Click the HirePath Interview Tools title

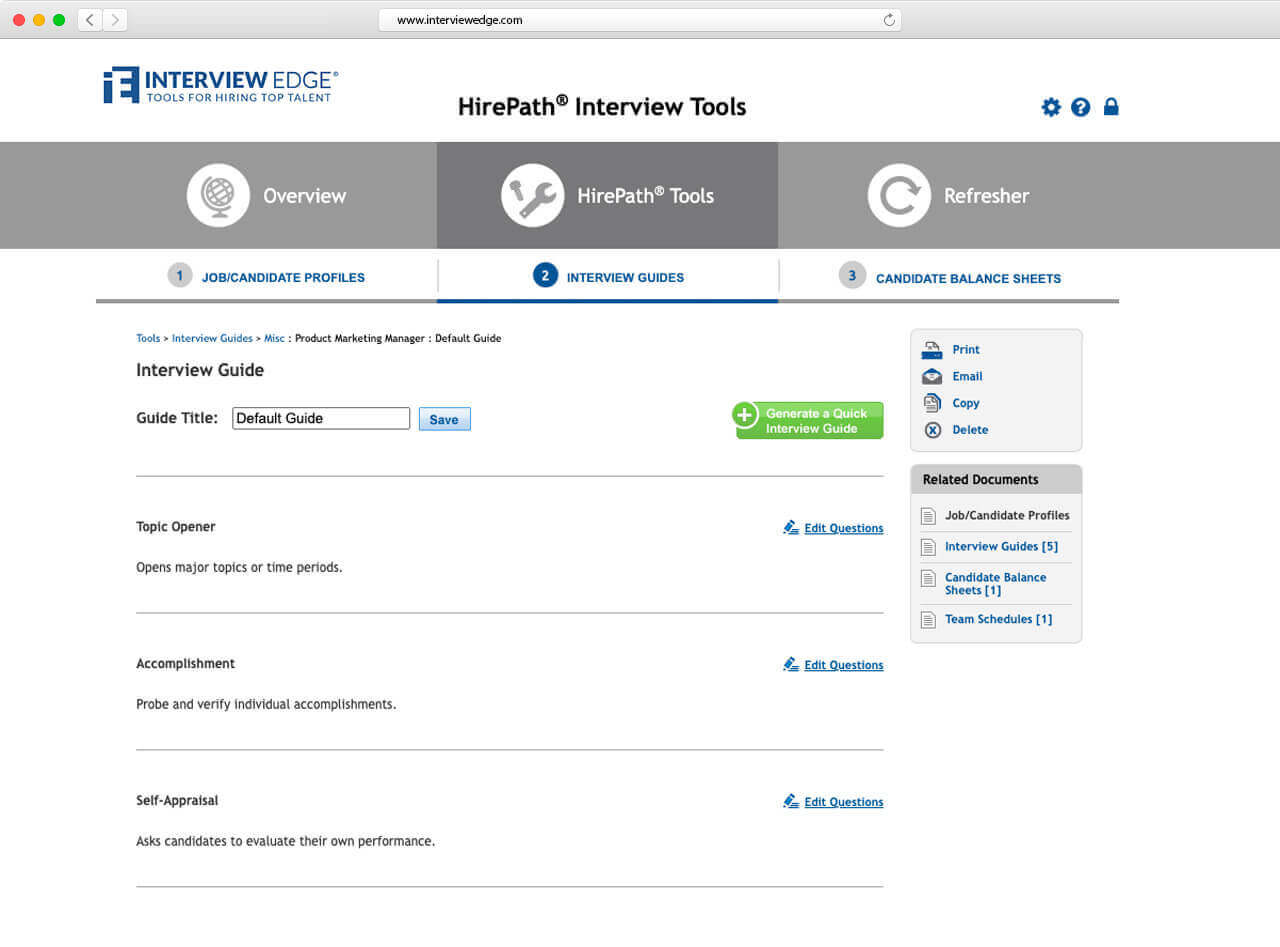(602, 106)
